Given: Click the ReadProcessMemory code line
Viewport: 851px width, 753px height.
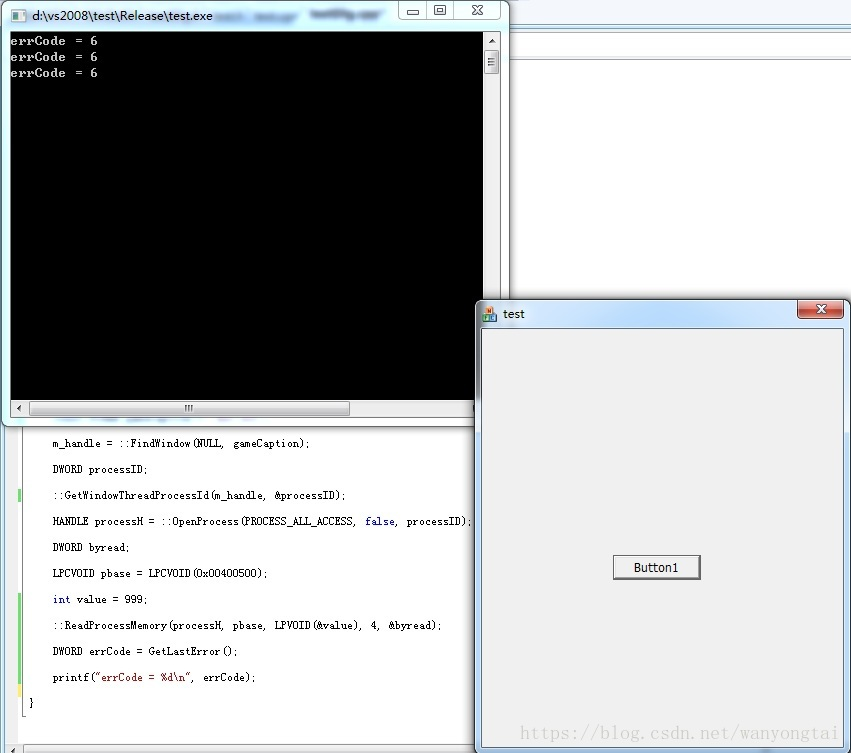Looking at the screenshot, I should point(247,625).
